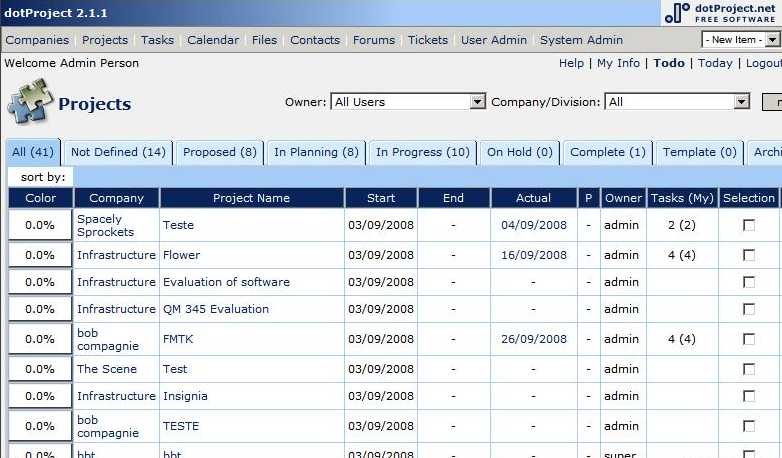Viewport: 782px width, 458px height.
Task: Switch to Proposed (8) tab
Action: (x=220, y=152)
